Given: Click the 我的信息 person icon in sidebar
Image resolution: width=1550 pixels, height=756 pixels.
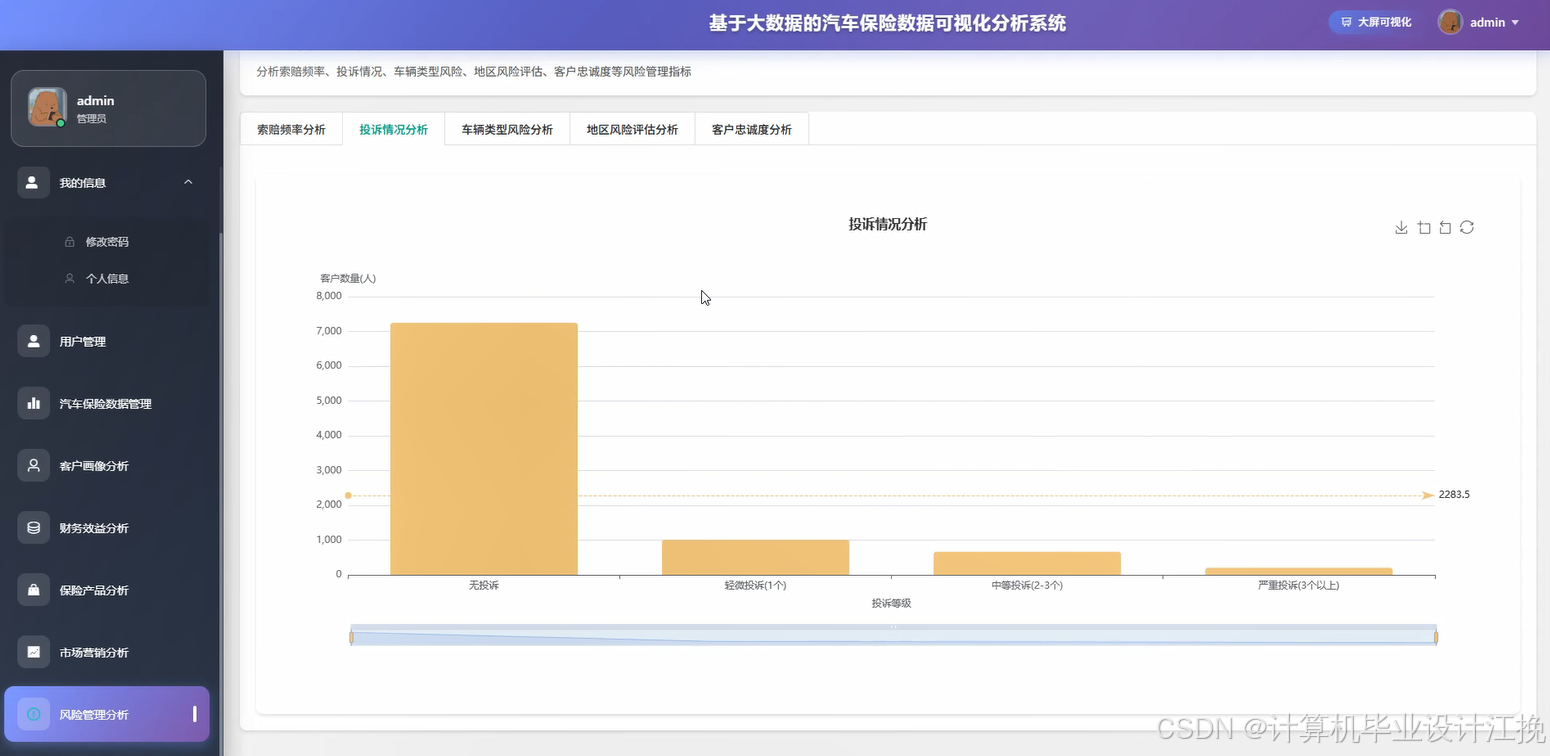Looking at the screenshot, I should 33,182.
